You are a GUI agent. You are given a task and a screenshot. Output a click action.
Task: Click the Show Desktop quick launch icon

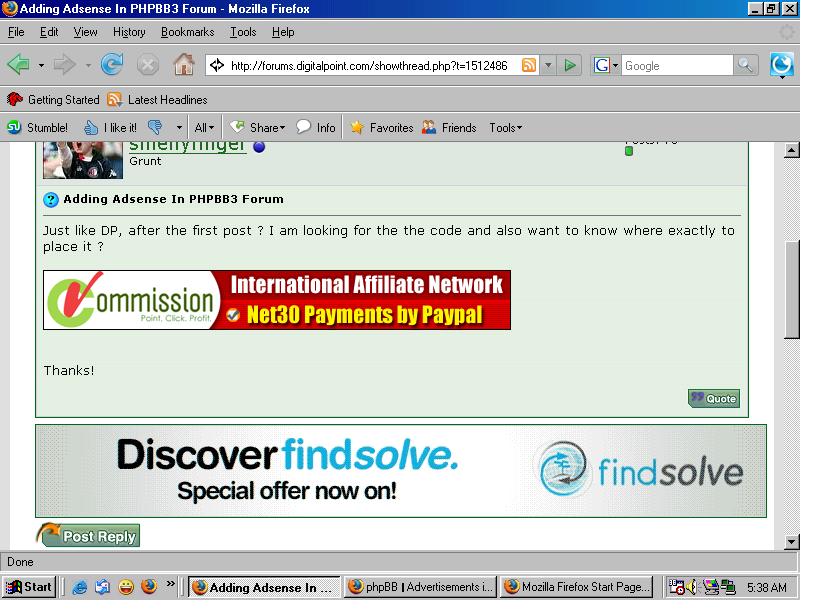(x=103, y=587)
